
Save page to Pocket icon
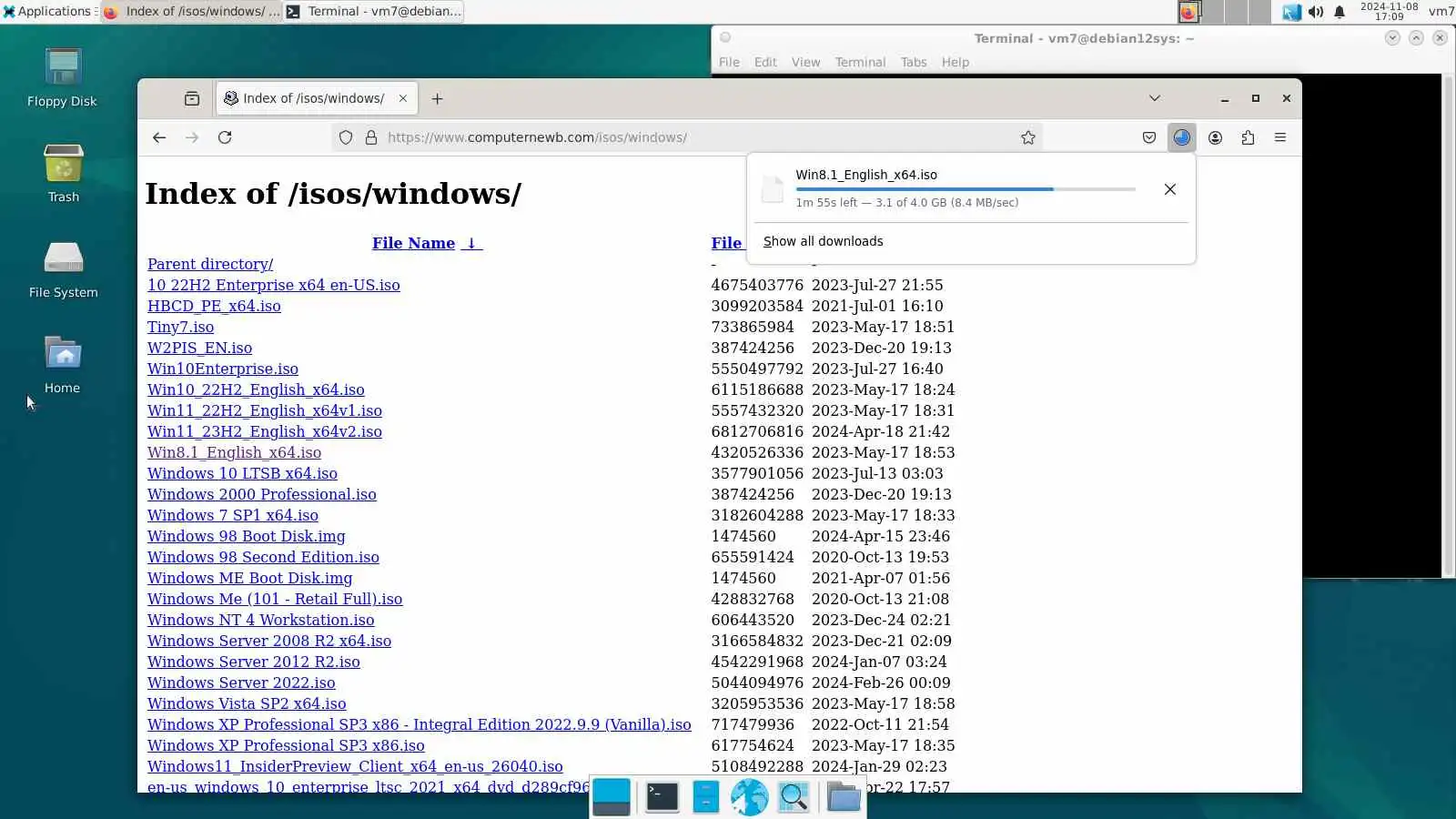(x=1149, y=137)
